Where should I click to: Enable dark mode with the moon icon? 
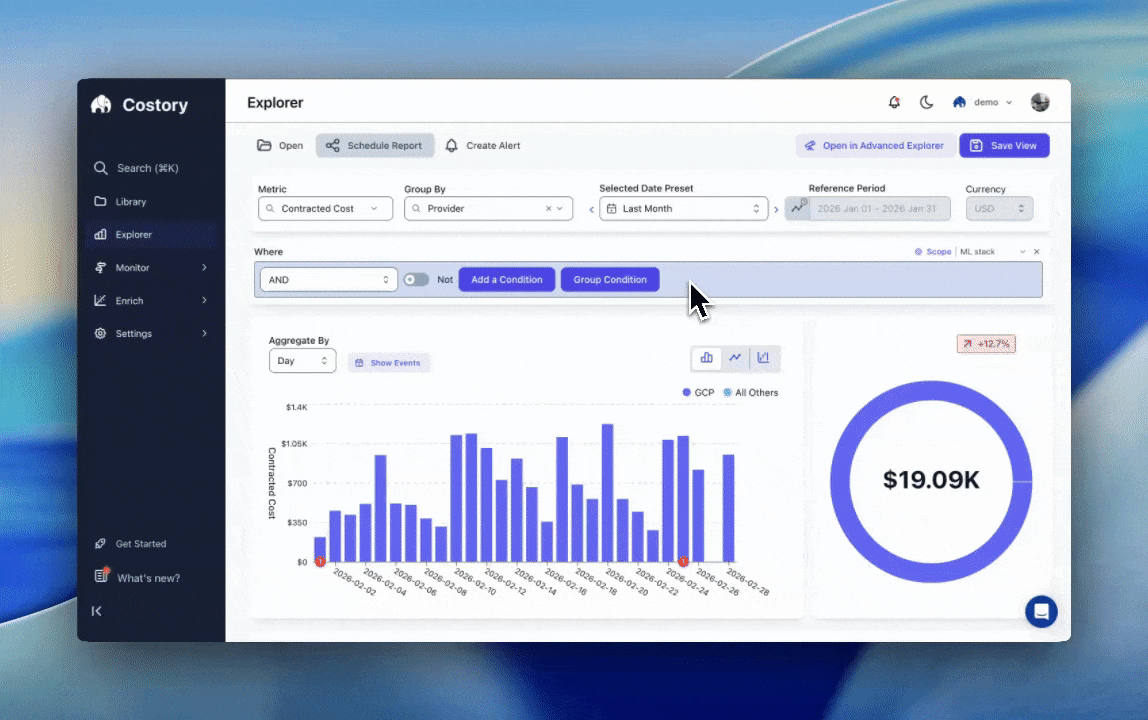[926, 102]
